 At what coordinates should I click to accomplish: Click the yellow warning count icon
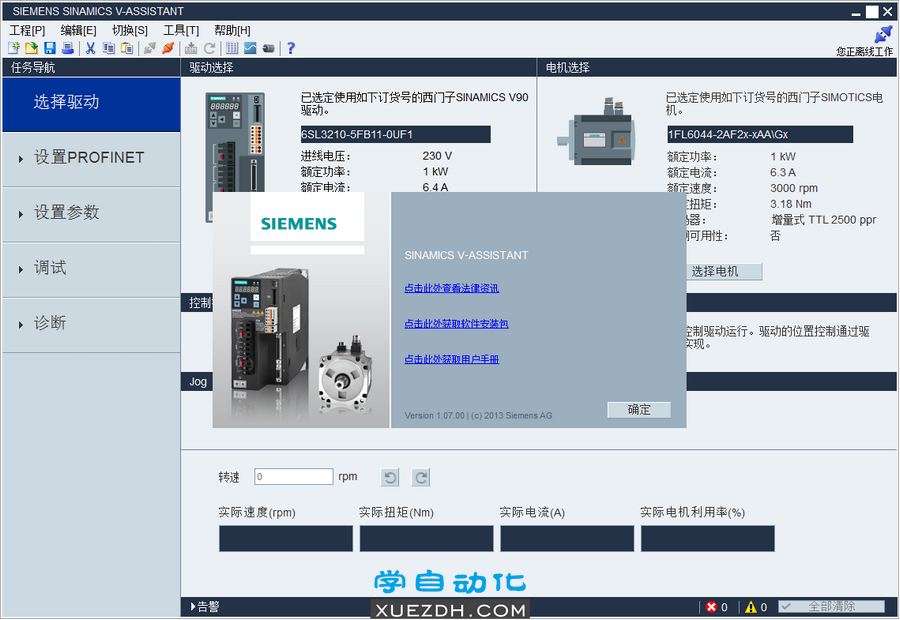point(751,607)
